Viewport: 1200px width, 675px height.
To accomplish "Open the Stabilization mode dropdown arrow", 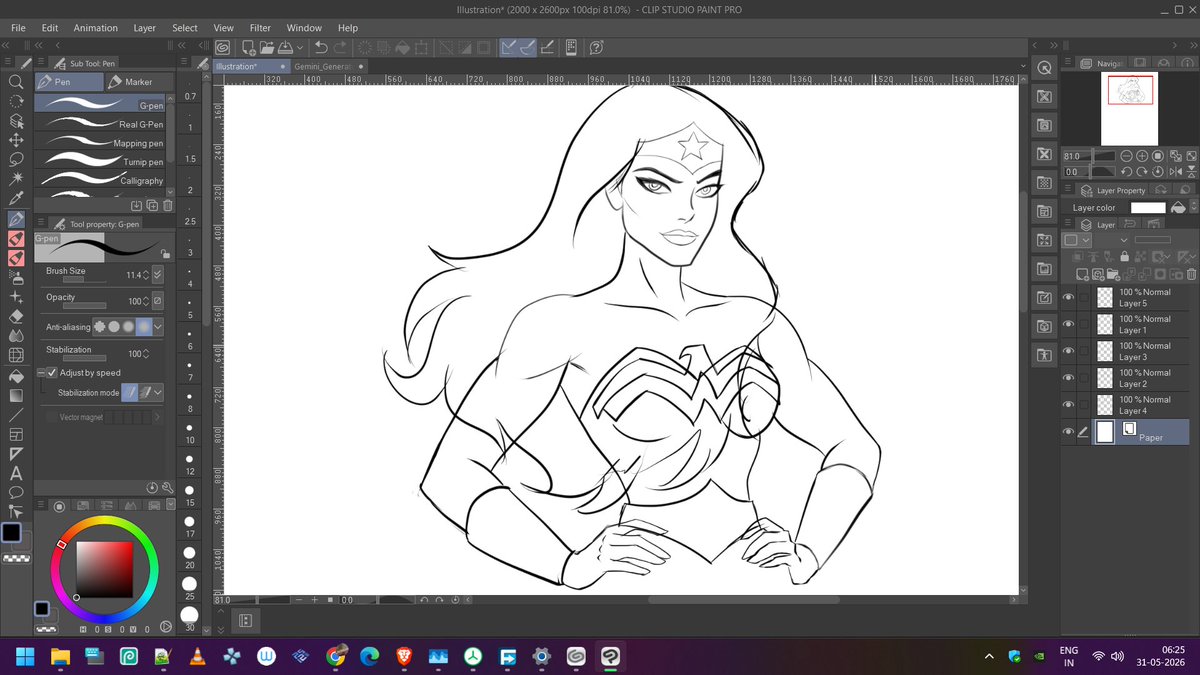I will pyautogui.click(x=159, y=393).
